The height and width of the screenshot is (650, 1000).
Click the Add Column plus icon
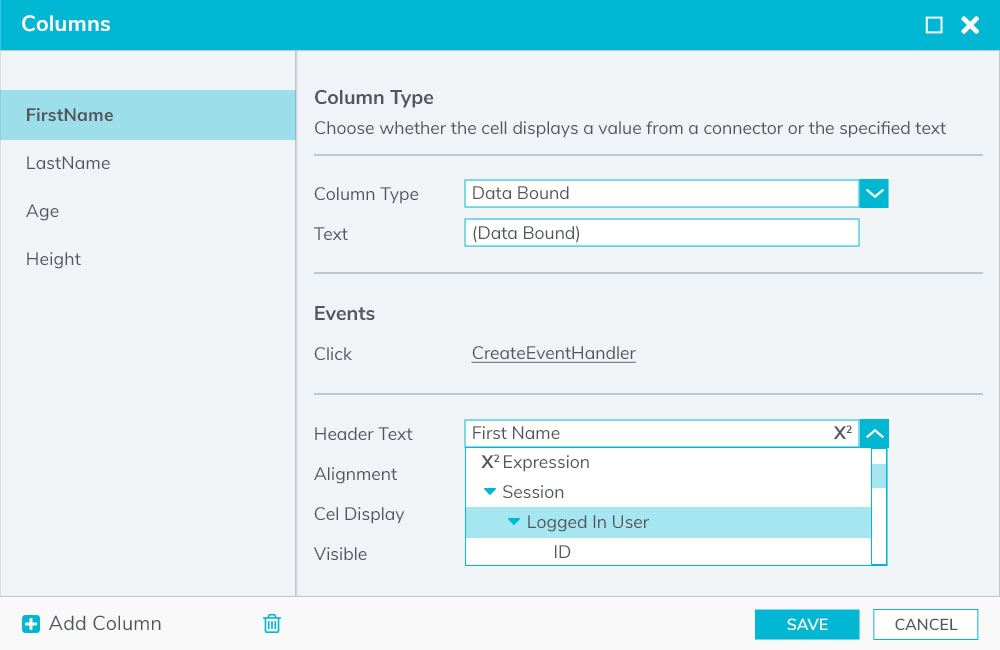[31, 624]
